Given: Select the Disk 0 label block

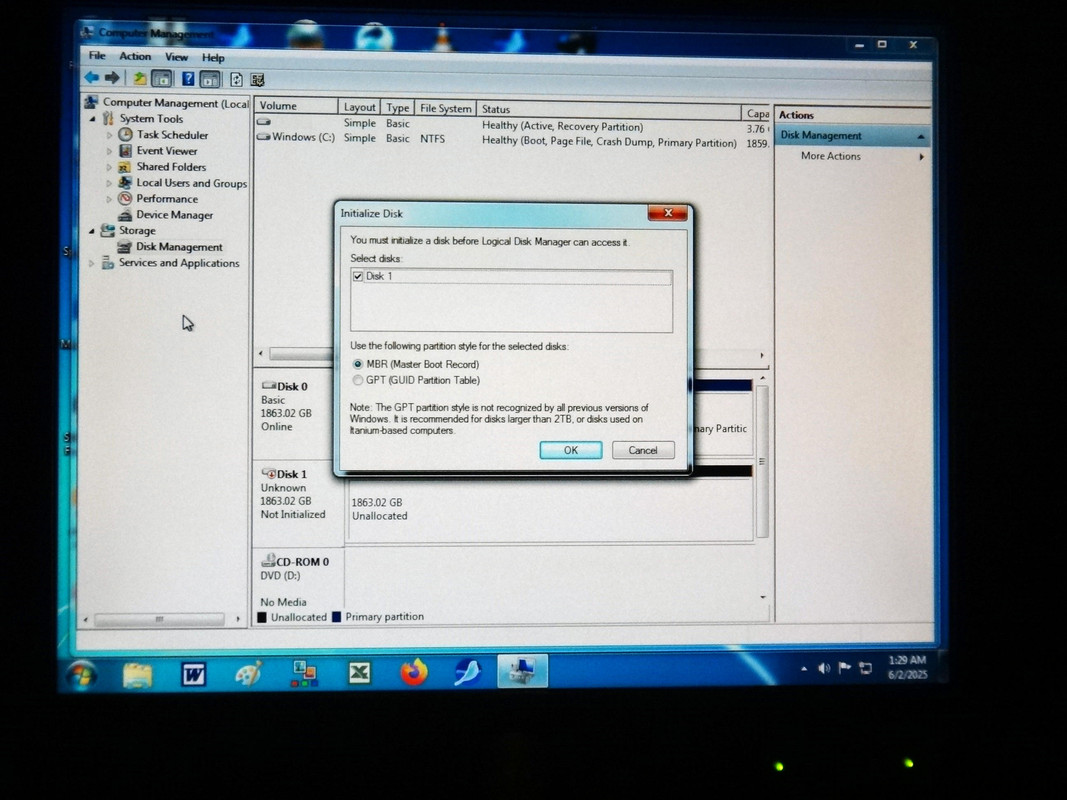Looking at the screenshot, I should 298,415.
